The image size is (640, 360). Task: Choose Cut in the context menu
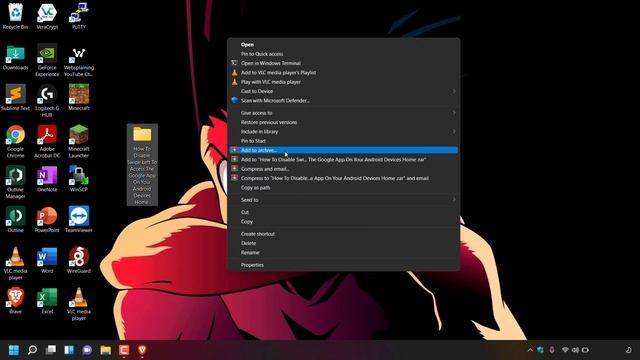pos(344,212)
